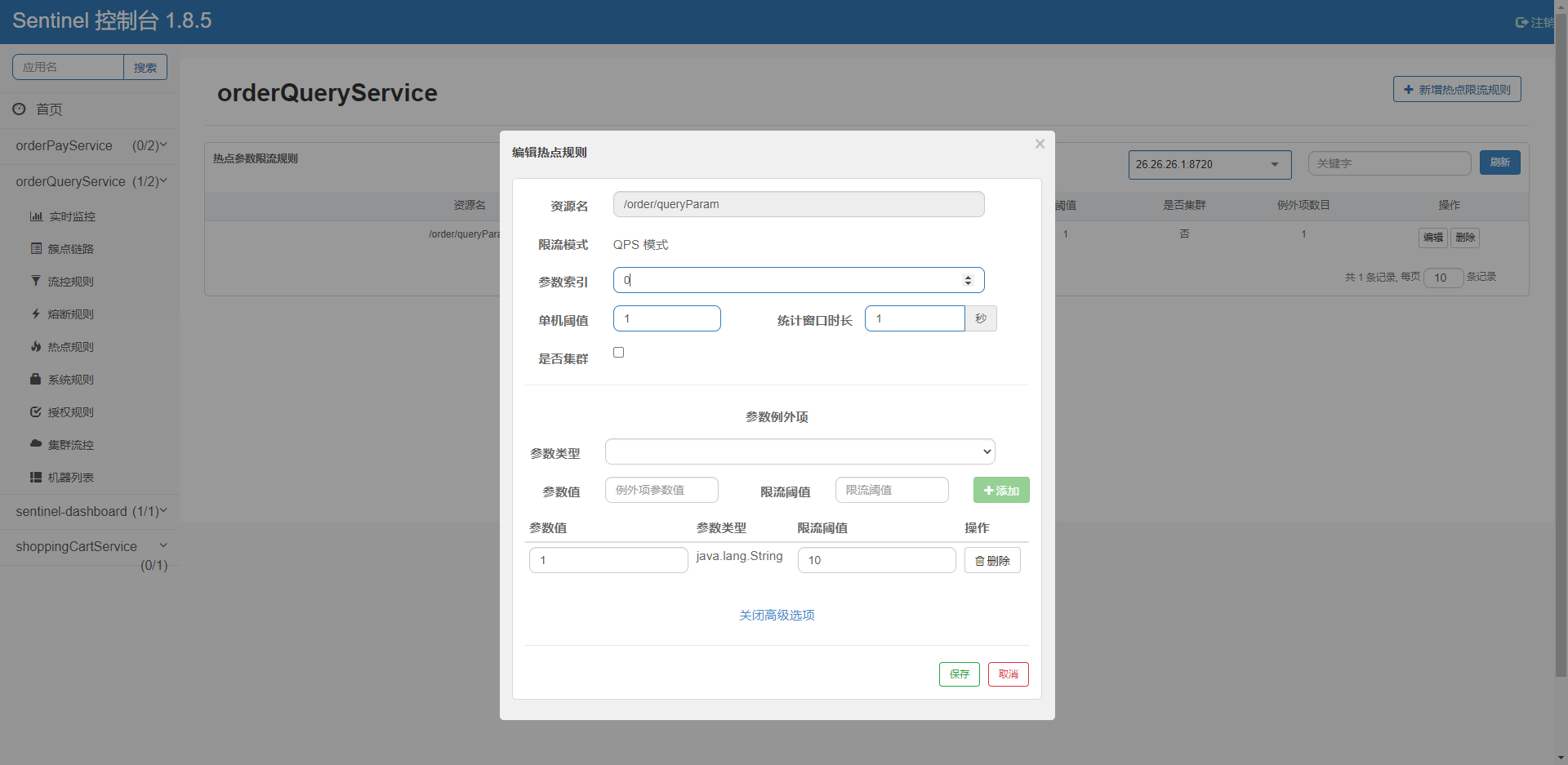
Task: Click 参数索引 number stepper arrows
Action: pos(968,280)
